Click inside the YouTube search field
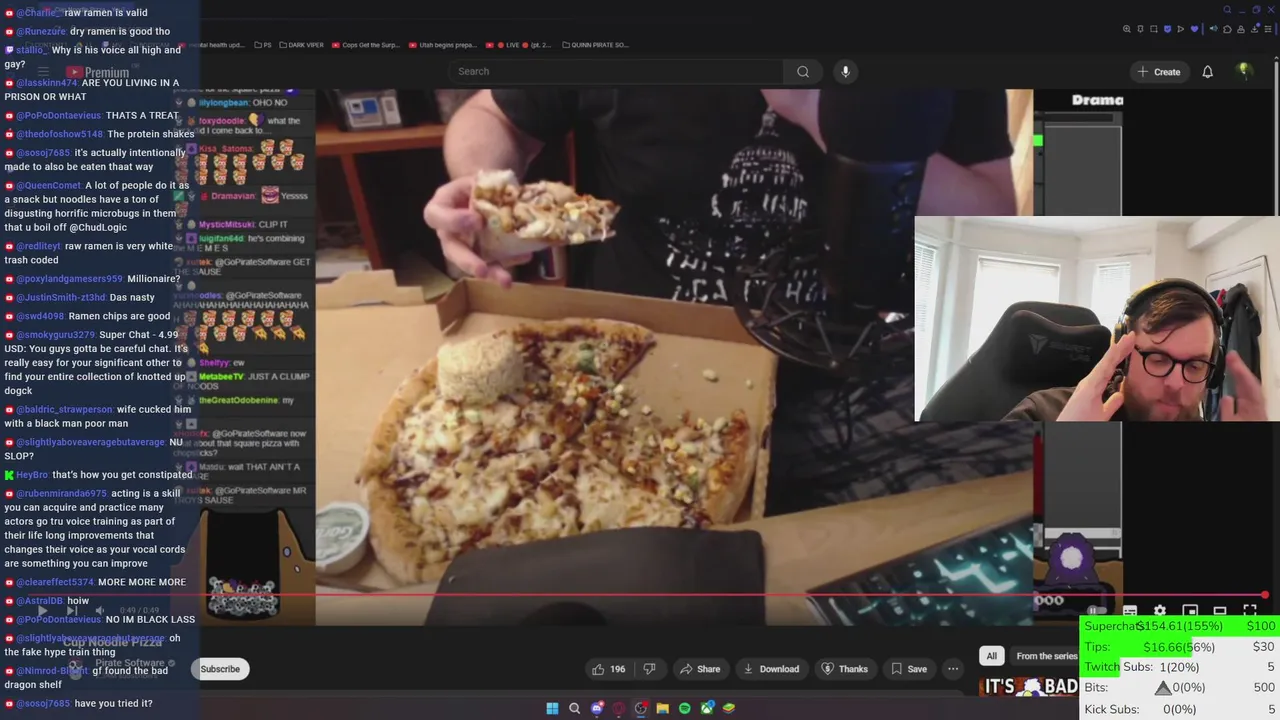 (616, 71)
